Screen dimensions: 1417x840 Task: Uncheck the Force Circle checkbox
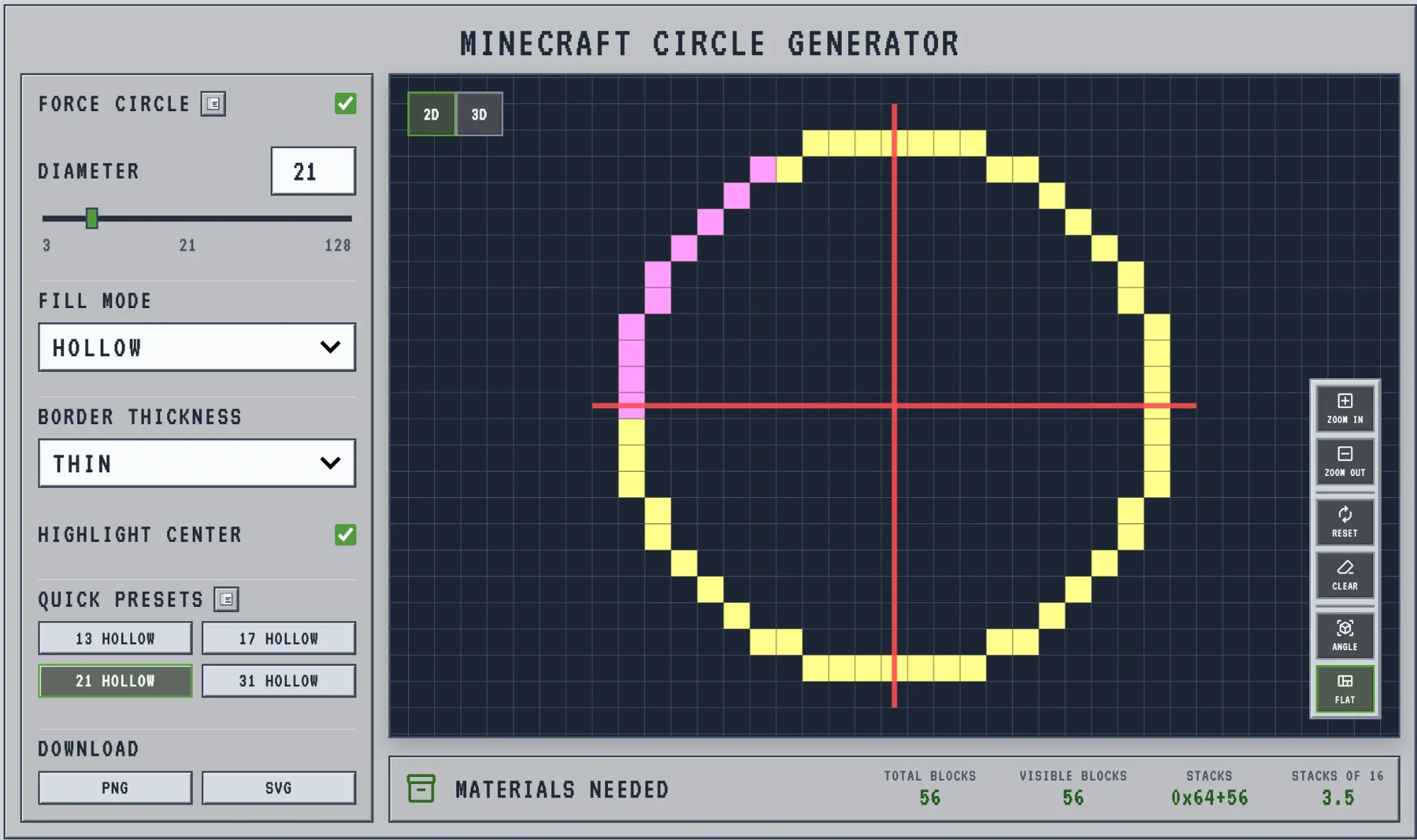pyautogui.click(x=346, y=103)
